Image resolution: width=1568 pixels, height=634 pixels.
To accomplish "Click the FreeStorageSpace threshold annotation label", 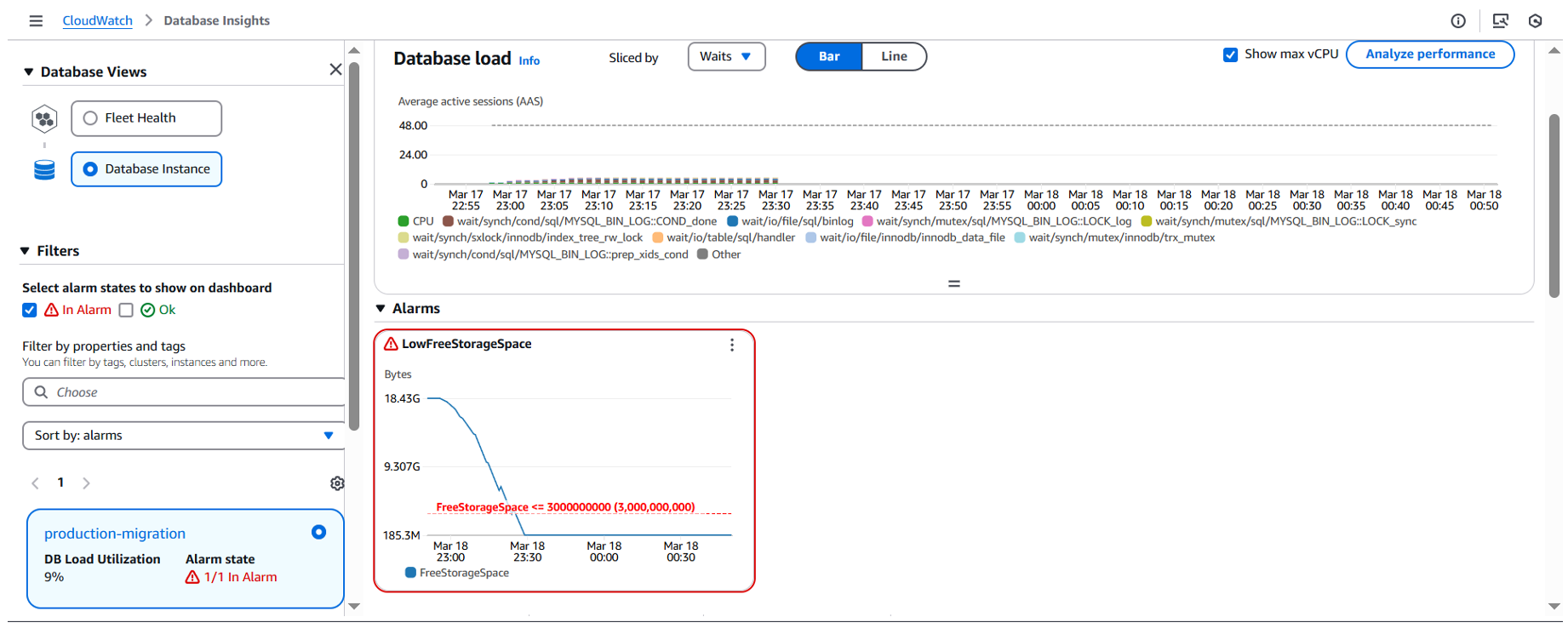I will (565, 507).
